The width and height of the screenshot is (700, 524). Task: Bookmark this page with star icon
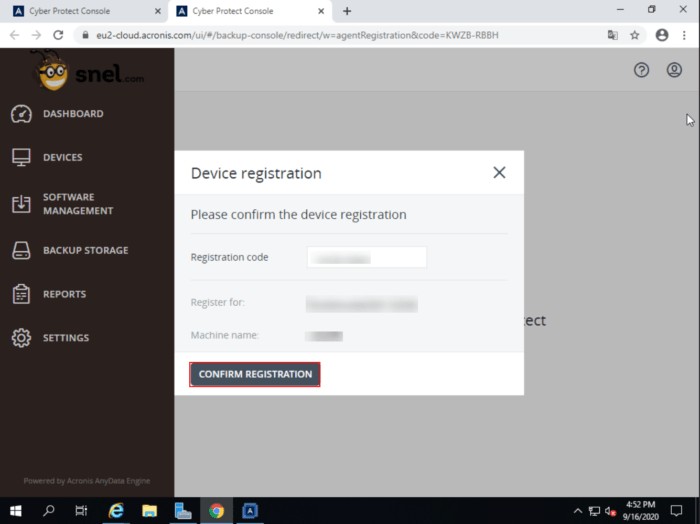coord(634,35)
